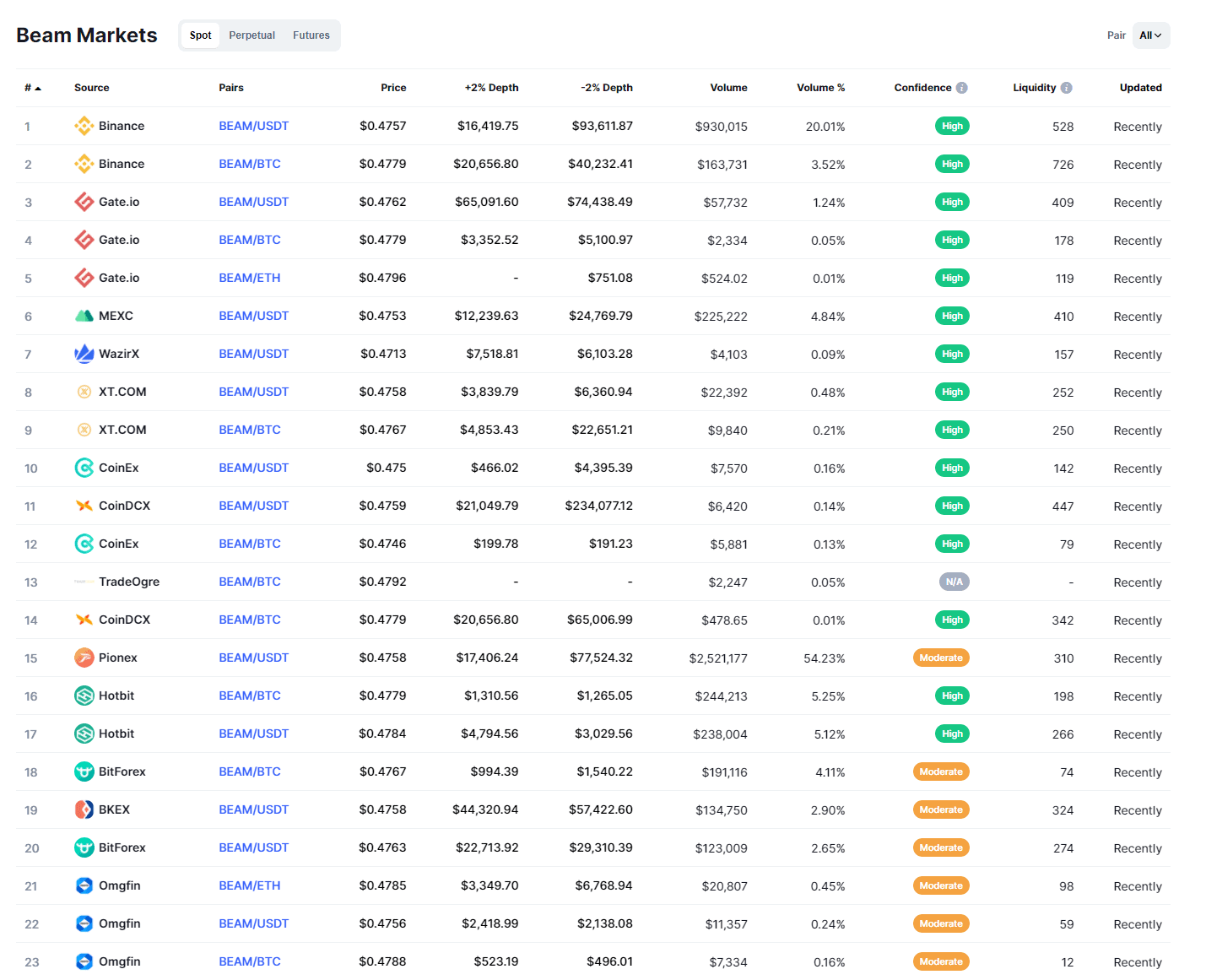Click the Binance logo in row 1
Viewport: 1206px width, 980px height.
click(84, 126)
